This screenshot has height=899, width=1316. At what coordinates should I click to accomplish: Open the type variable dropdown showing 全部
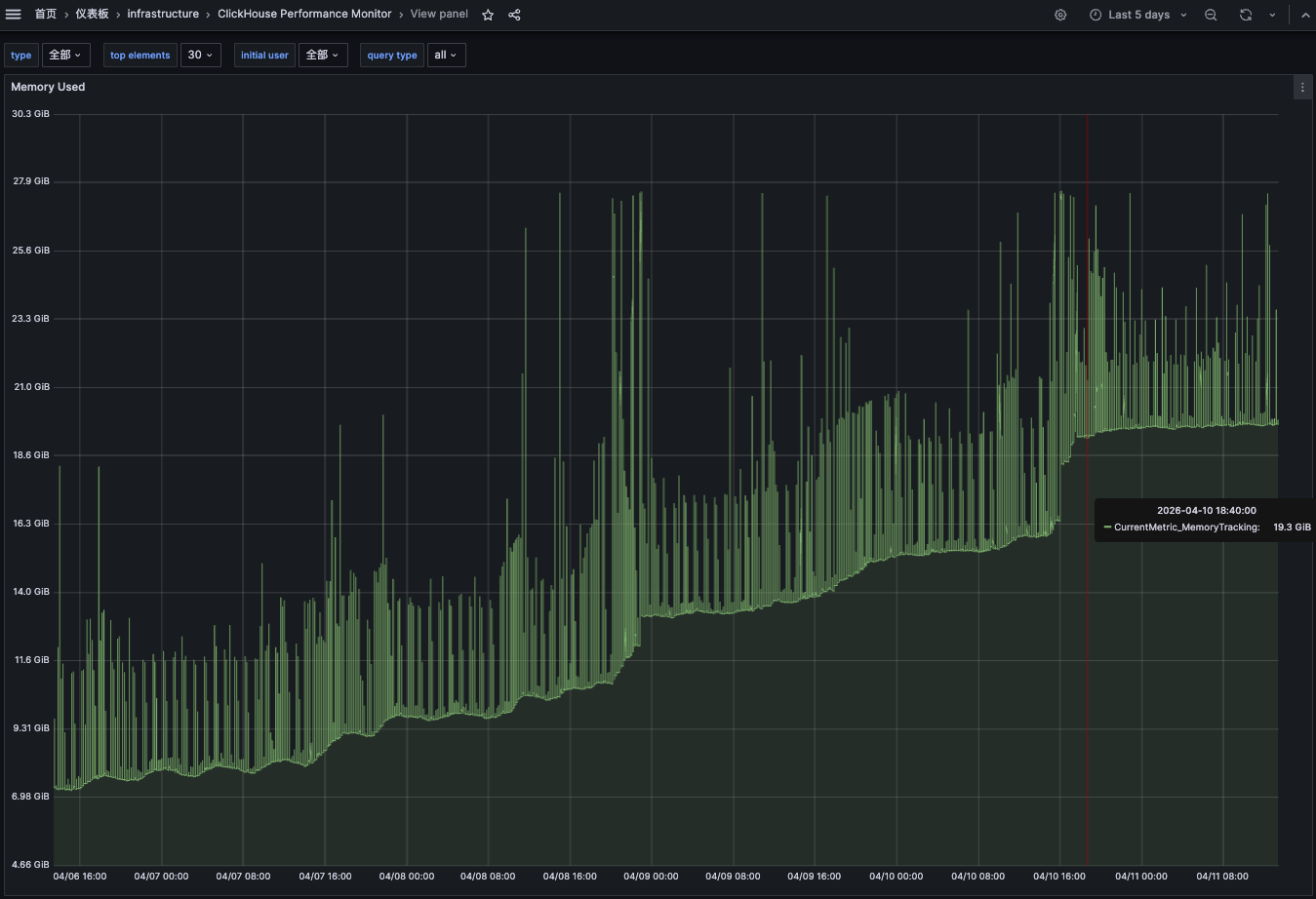[x=65, y=55]
